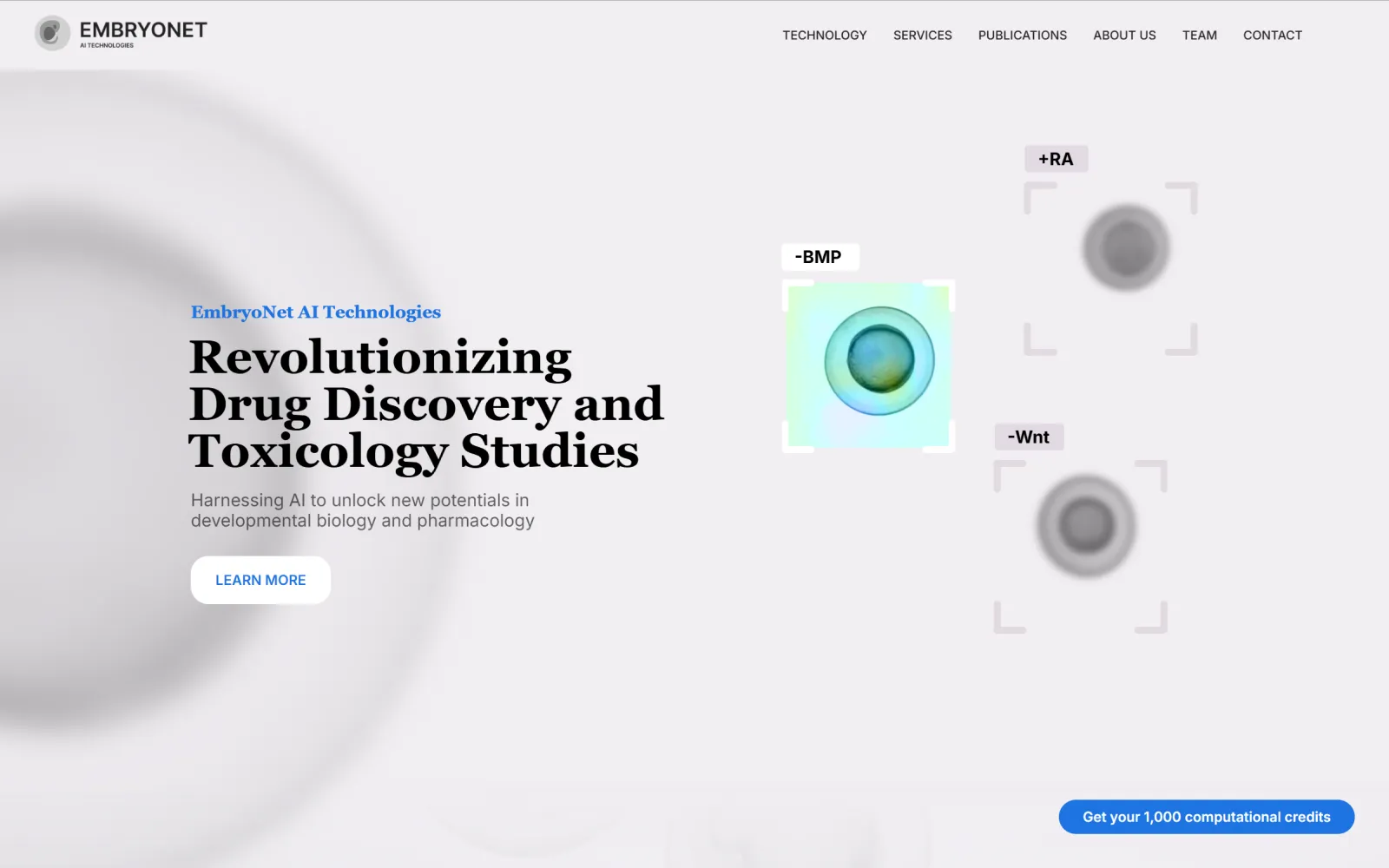
Task: Click the EmbryoNet AI Technologies blue subtitle
Action: [x=316, y=312]
